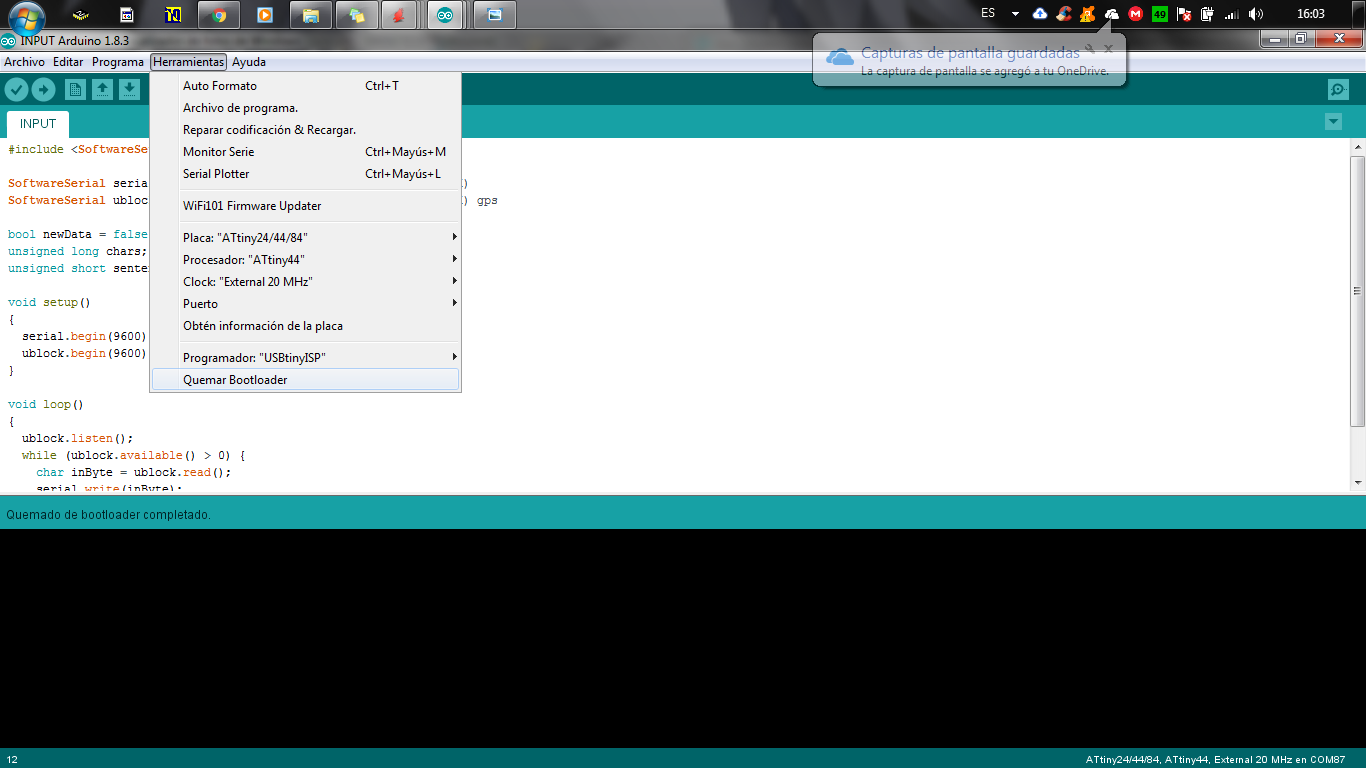Click the OneDrive notification message text
The height and width of the screenshot is (768, 1366).
[985, 71]
